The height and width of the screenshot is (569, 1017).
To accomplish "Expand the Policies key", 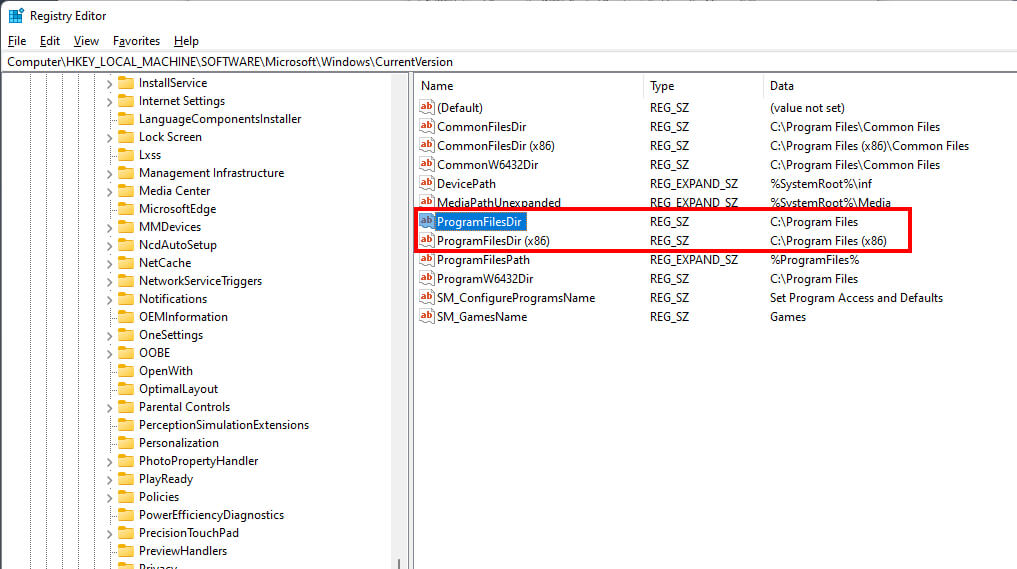I will [109, 498].
